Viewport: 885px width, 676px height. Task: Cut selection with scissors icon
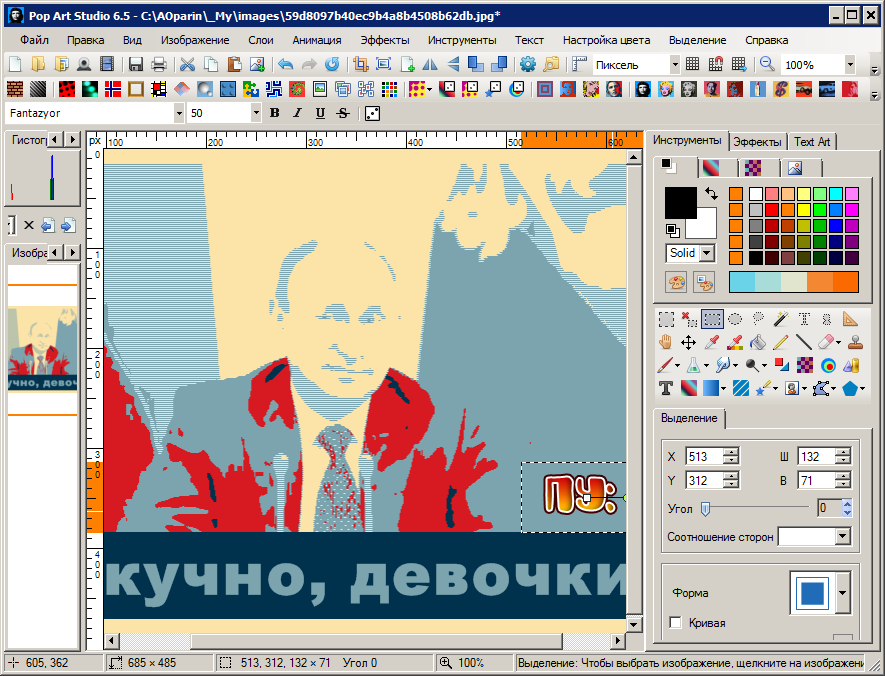tap(187, 64)
